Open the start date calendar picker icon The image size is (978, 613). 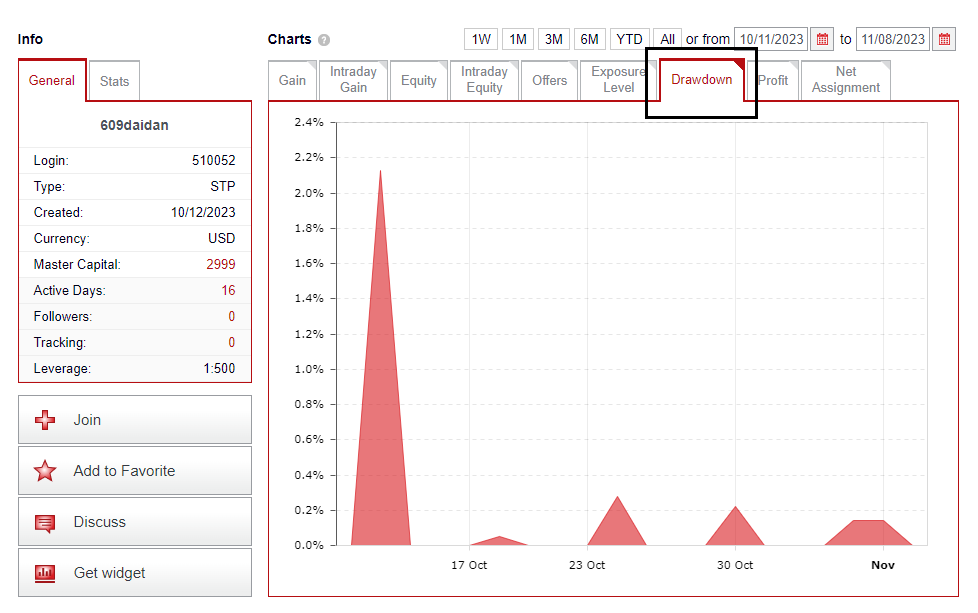[x=822, y=39]
